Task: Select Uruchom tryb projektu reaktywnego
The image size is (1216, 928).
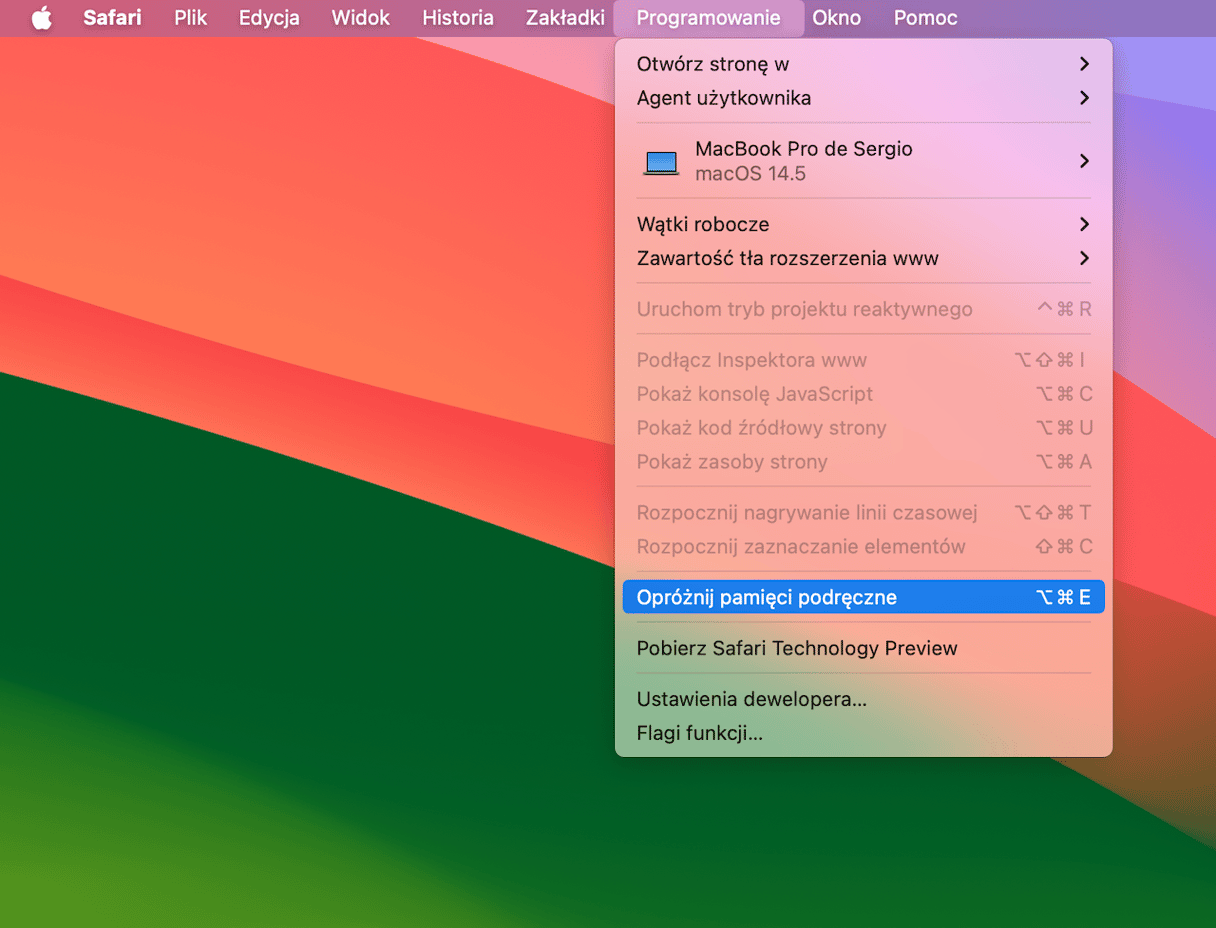Action: pyautogui.click(x=864, y=309)
